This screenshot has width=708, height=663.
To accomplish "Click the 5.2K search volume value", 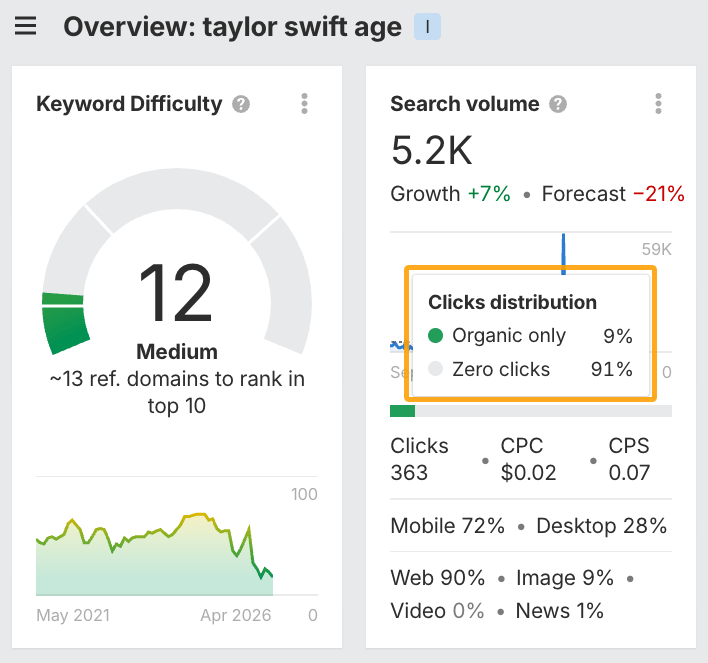I will point(431,150).
